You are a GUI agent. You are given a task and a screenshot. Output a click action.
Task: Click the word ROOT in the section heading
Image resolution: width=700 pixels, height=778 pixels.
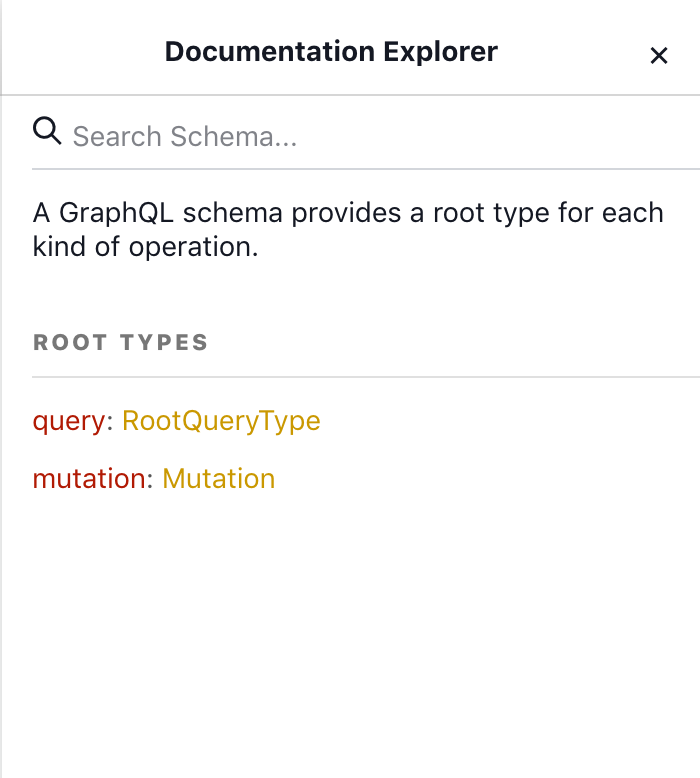point(69,342)
